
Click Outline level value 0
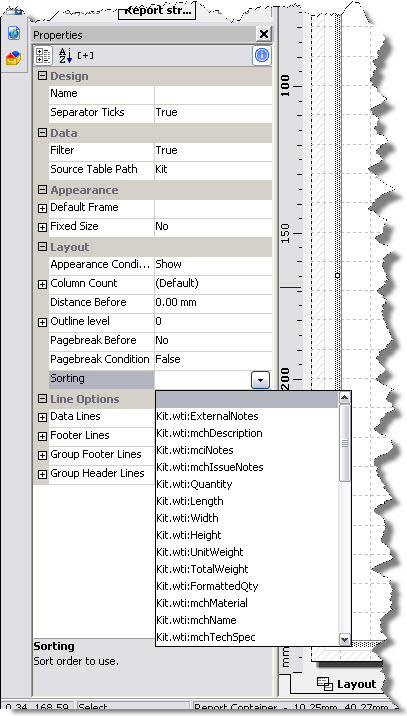(213, 321)
